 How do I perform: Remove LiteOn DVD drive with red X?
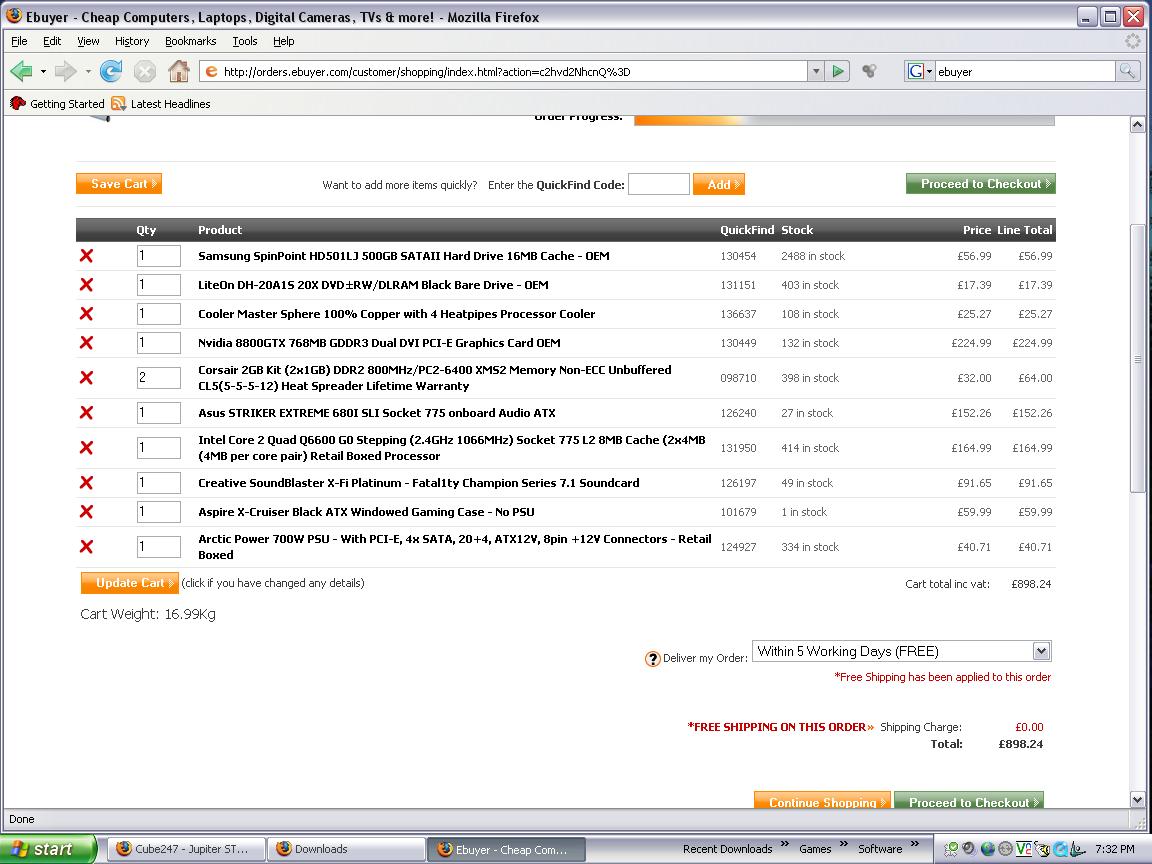[x=87, y=284]
